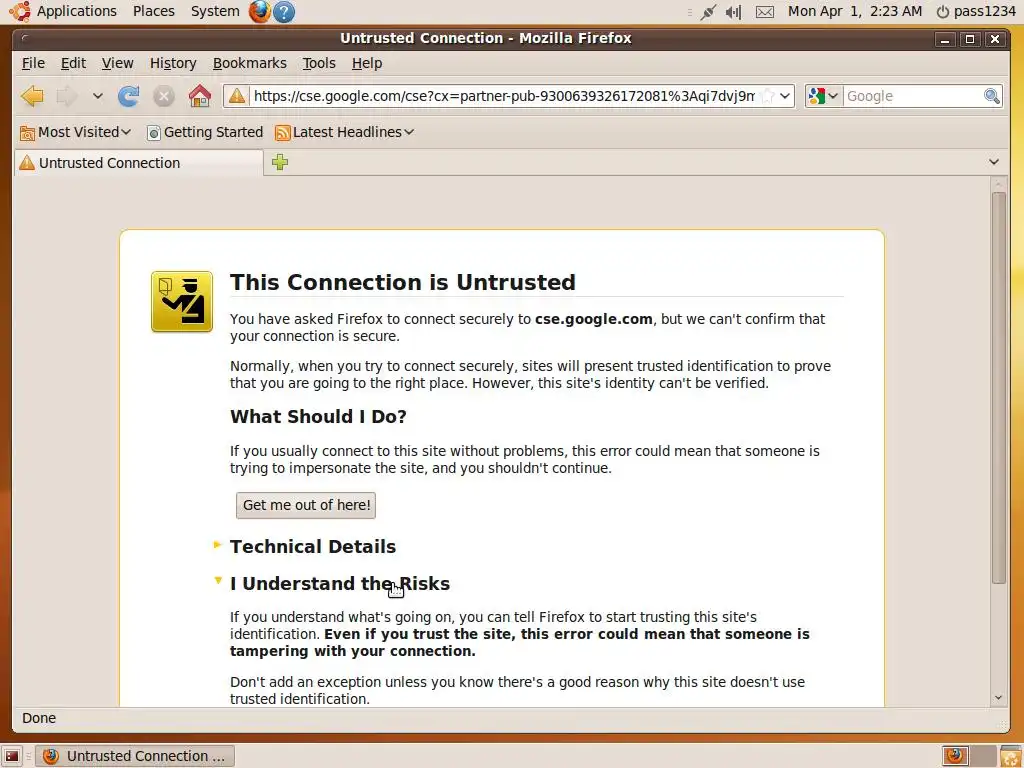Select the Untrusted Connection tab
Image resolution: width=1024 pixels, height=768 pixels.
point(138,163)
